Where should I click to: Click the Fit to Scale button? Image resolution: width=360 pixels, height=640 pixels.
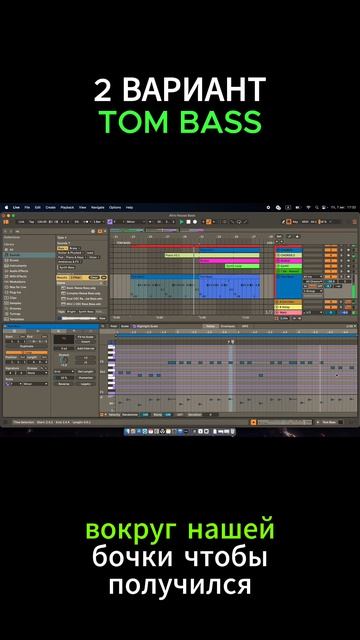[x=86, y=337]
